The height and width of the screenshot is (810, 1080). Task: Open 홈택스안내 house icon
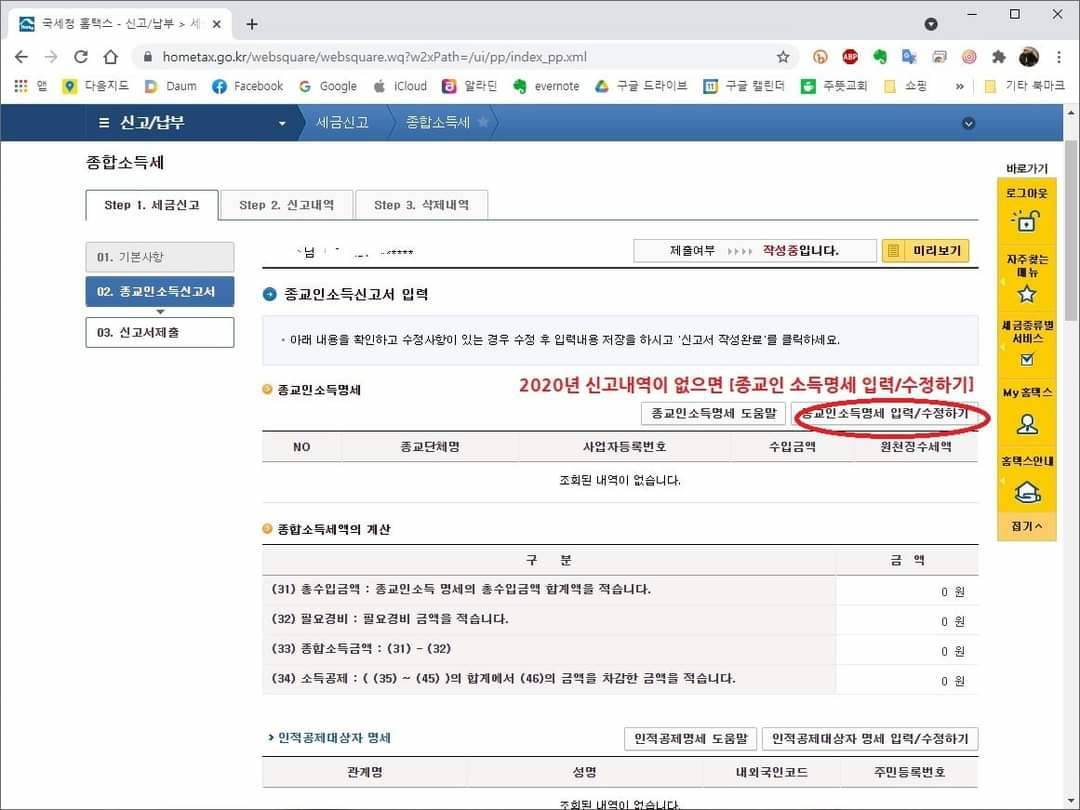1026,492
